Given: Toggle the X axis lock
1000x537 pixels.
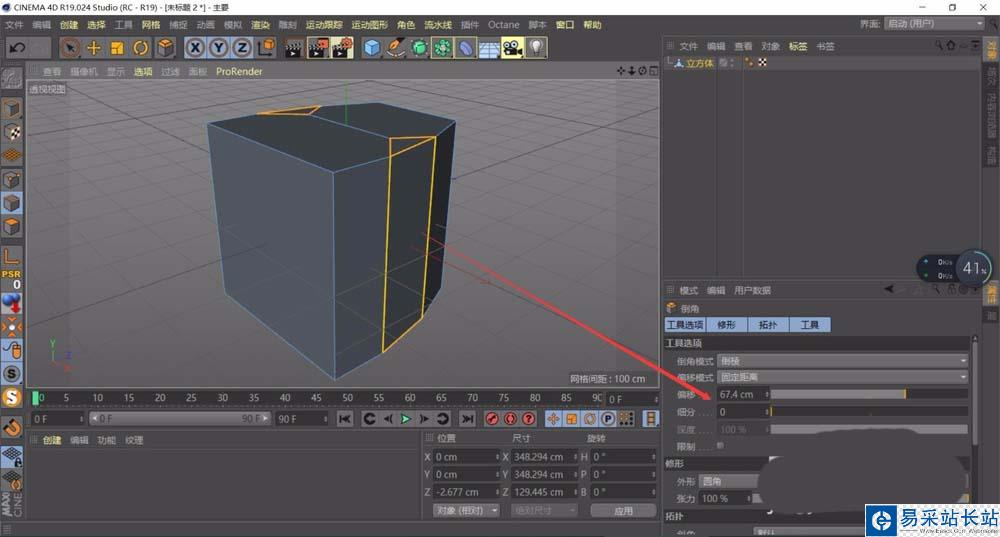Looking at the screenshot, I should point(195,47).
